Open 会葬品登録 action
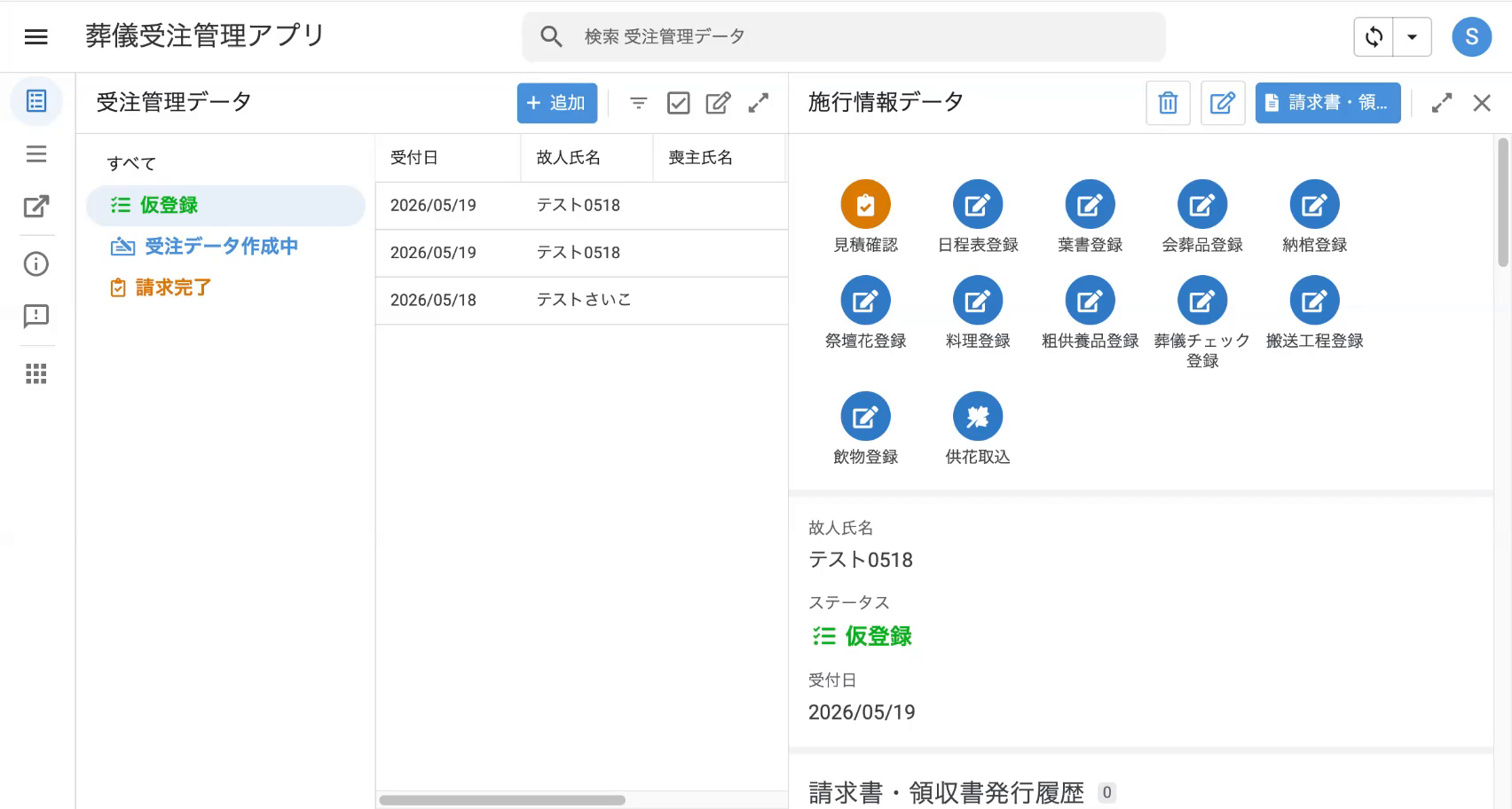The width and height of the screenshot is (1512, 809). 1202,205
